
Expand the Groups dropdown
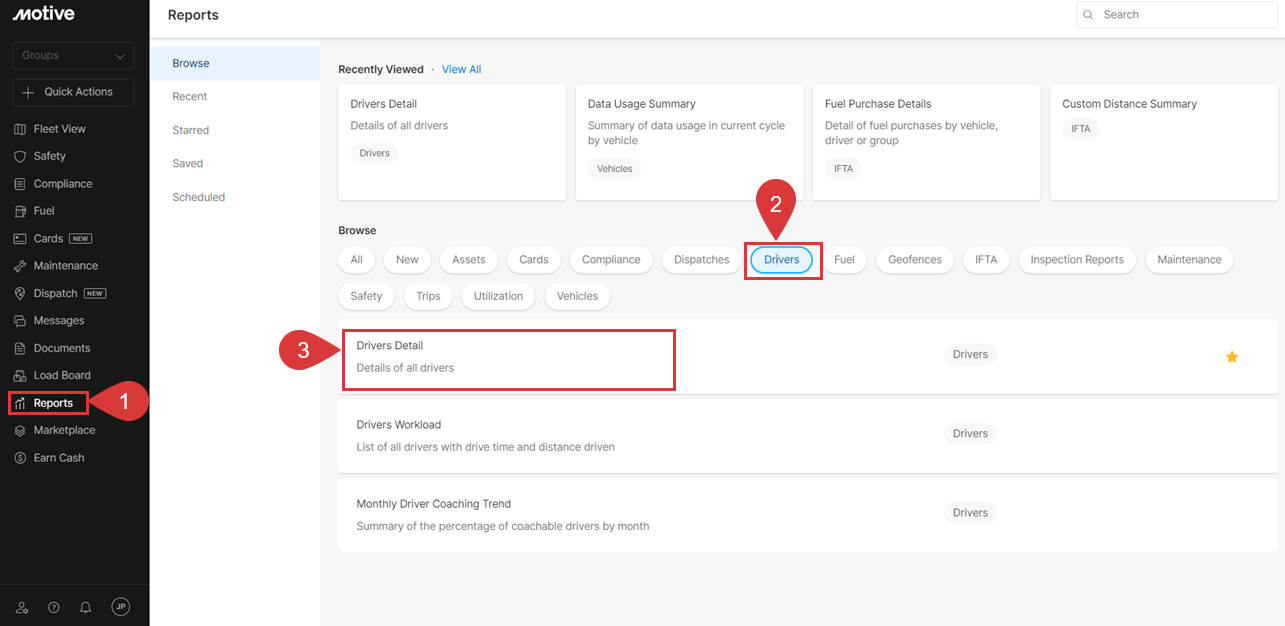pos(73,56)
